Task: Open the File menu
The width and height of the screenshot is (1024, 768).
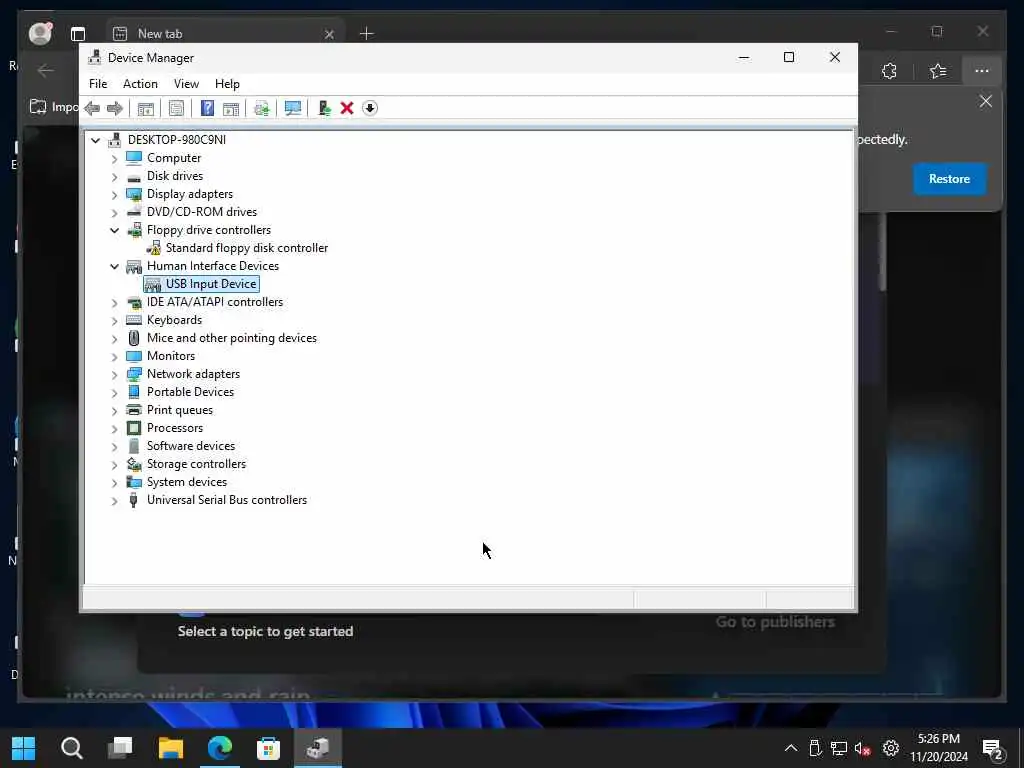Action: click(98, 84)
